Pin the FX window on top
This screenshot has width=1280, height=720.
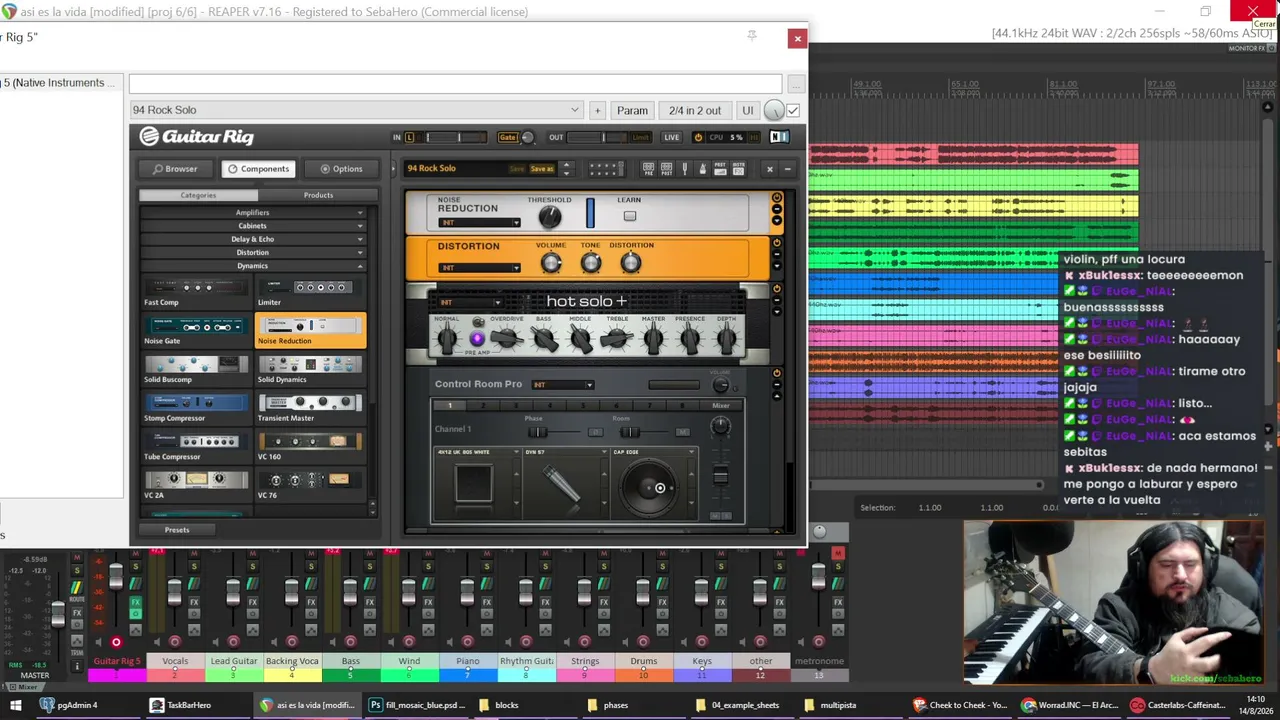click(752, 36)
